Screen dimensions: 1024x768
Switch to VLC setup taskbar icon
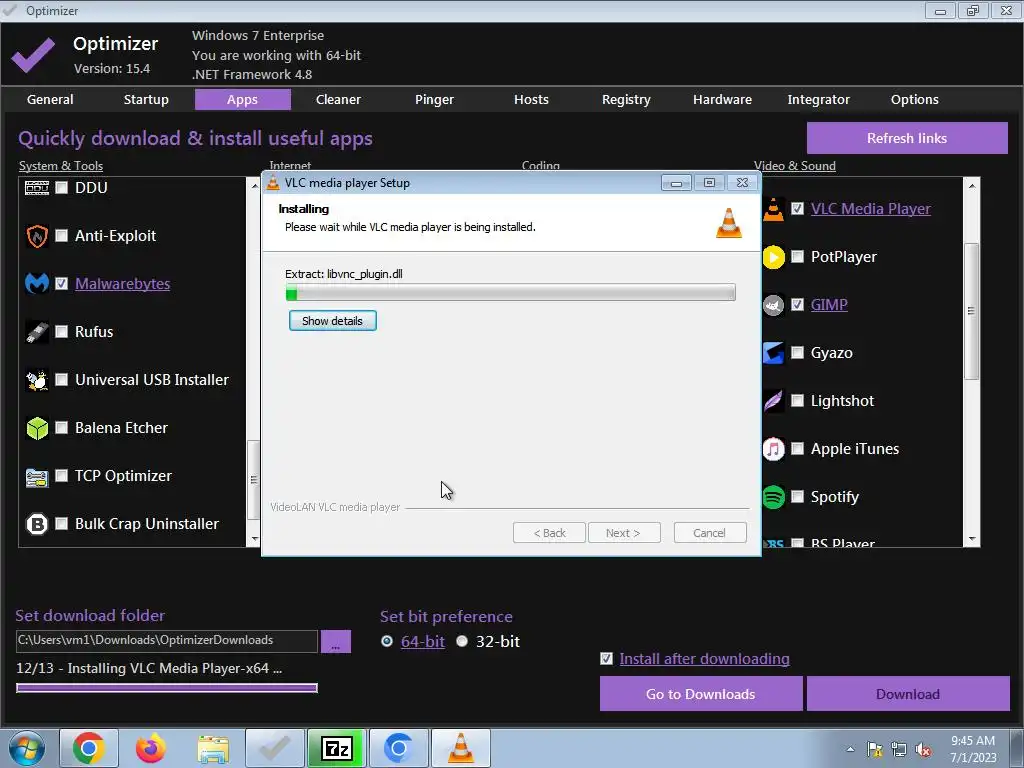click(461, 748)
